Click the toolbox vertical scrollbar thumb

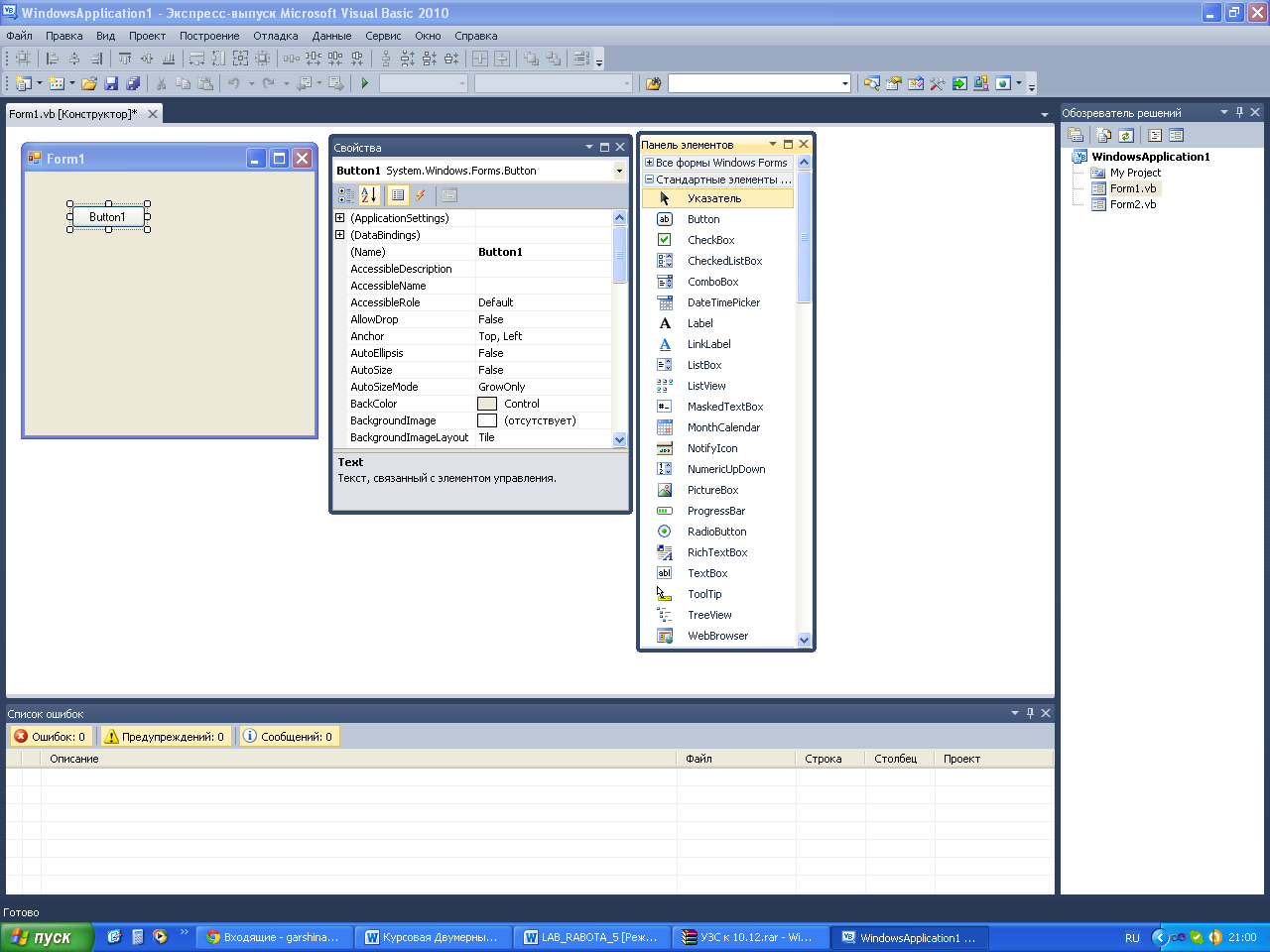(x=805, y=237)
